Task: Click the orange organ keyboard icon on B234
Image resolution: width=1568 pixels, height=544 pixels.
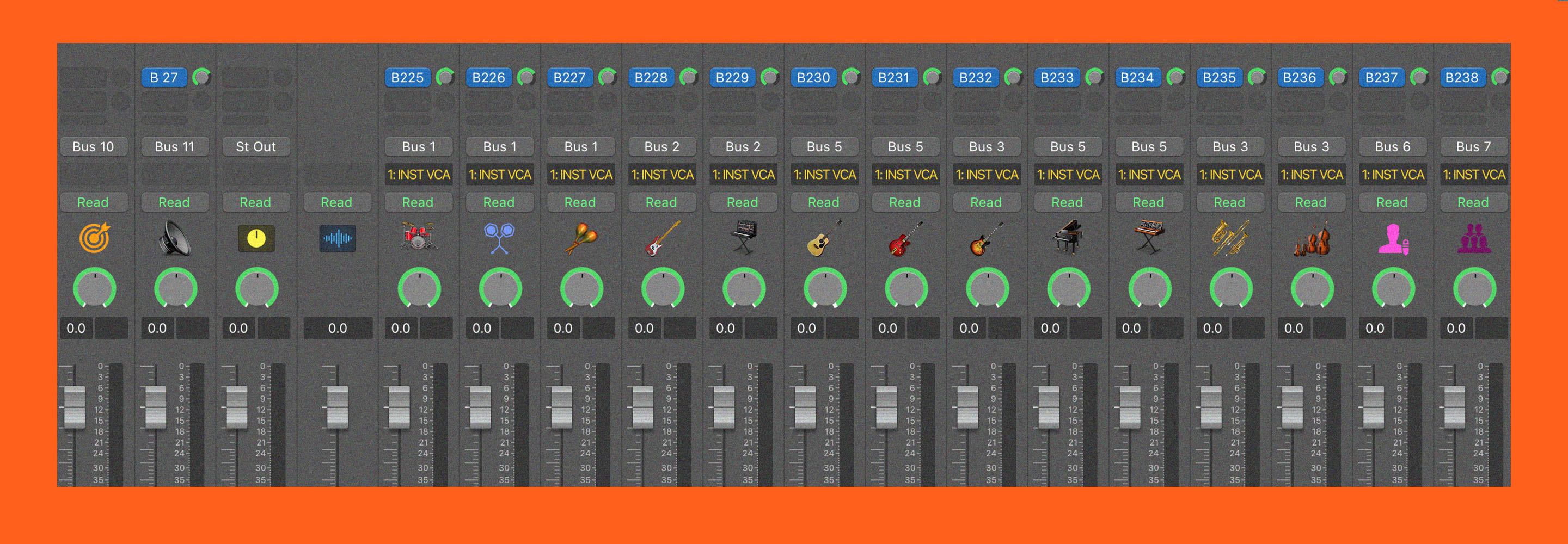Action: coord(1150,238)
